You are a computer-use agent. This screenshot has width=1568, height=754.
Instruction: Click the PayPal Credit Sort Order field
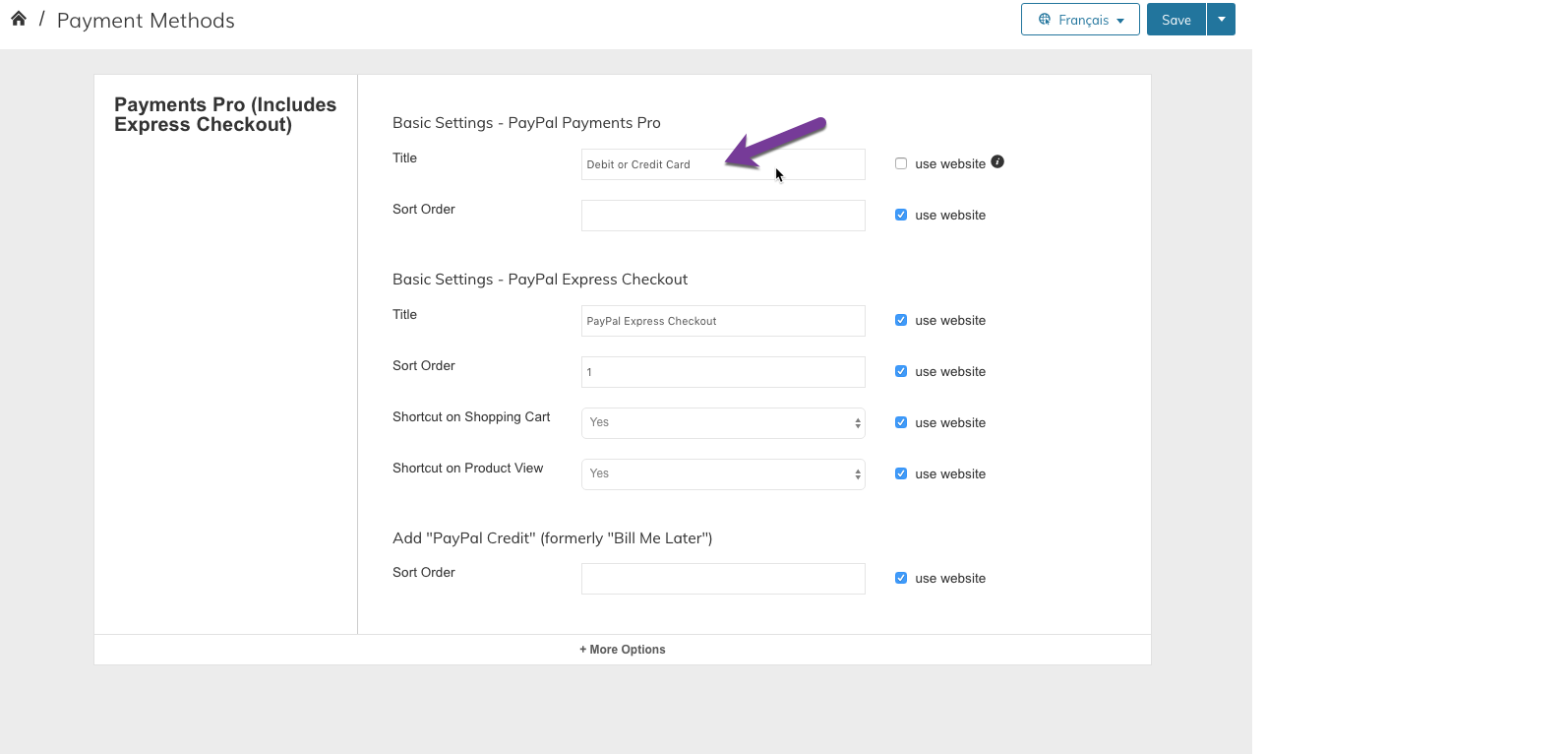(723, 579)
